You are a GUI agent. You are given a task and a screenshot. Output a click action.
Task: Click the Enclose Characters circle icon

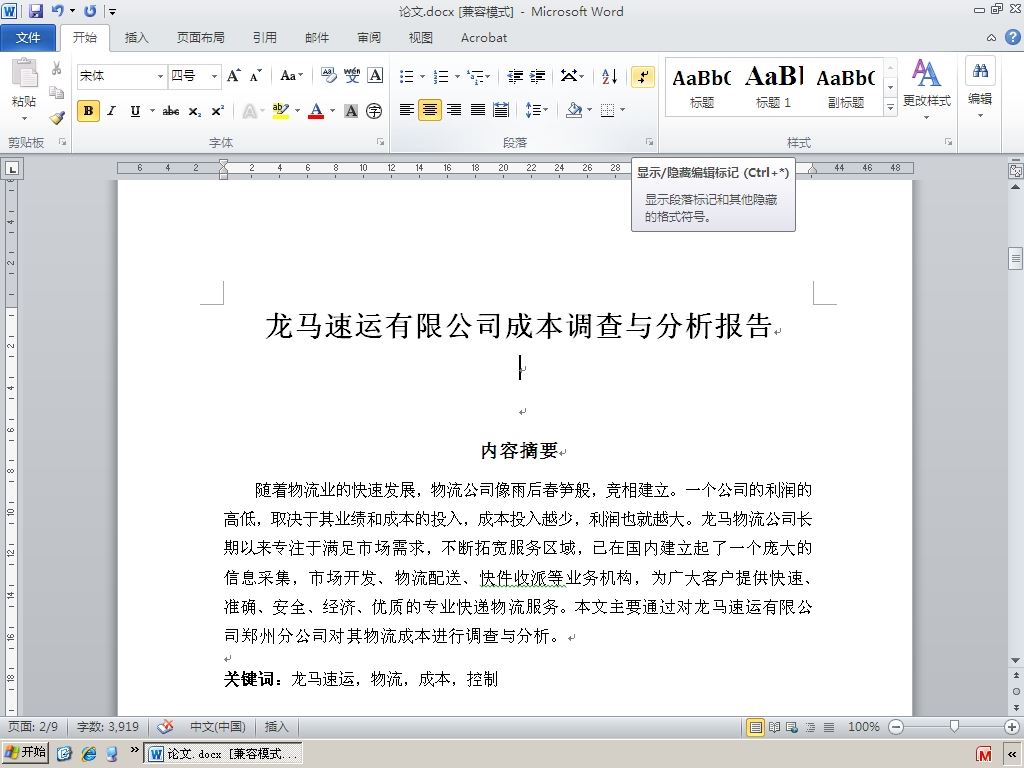[x=374, y=111]
